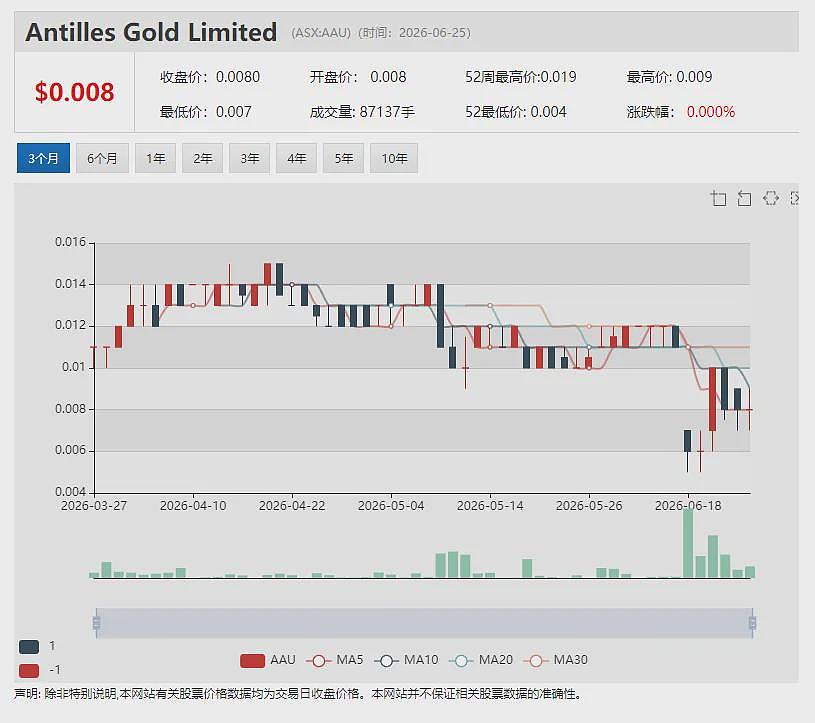Image resolution: width=815 pixels, height=723 pixels.
Task: Click the 最高价 0.009 value
Action: tap(694, 77)
